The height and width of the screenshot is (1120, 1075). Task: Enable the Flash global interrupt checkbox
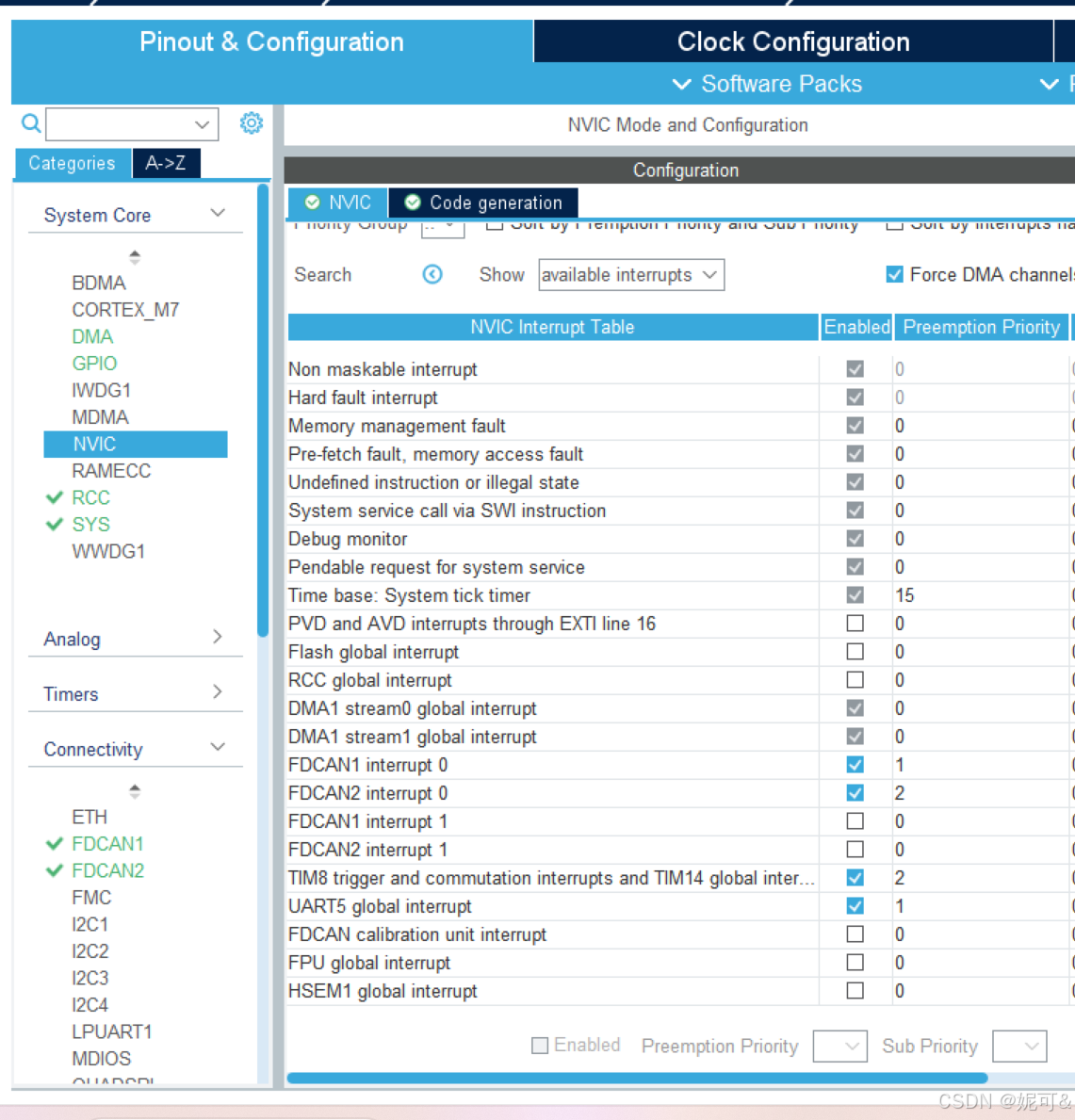[855, 652]
